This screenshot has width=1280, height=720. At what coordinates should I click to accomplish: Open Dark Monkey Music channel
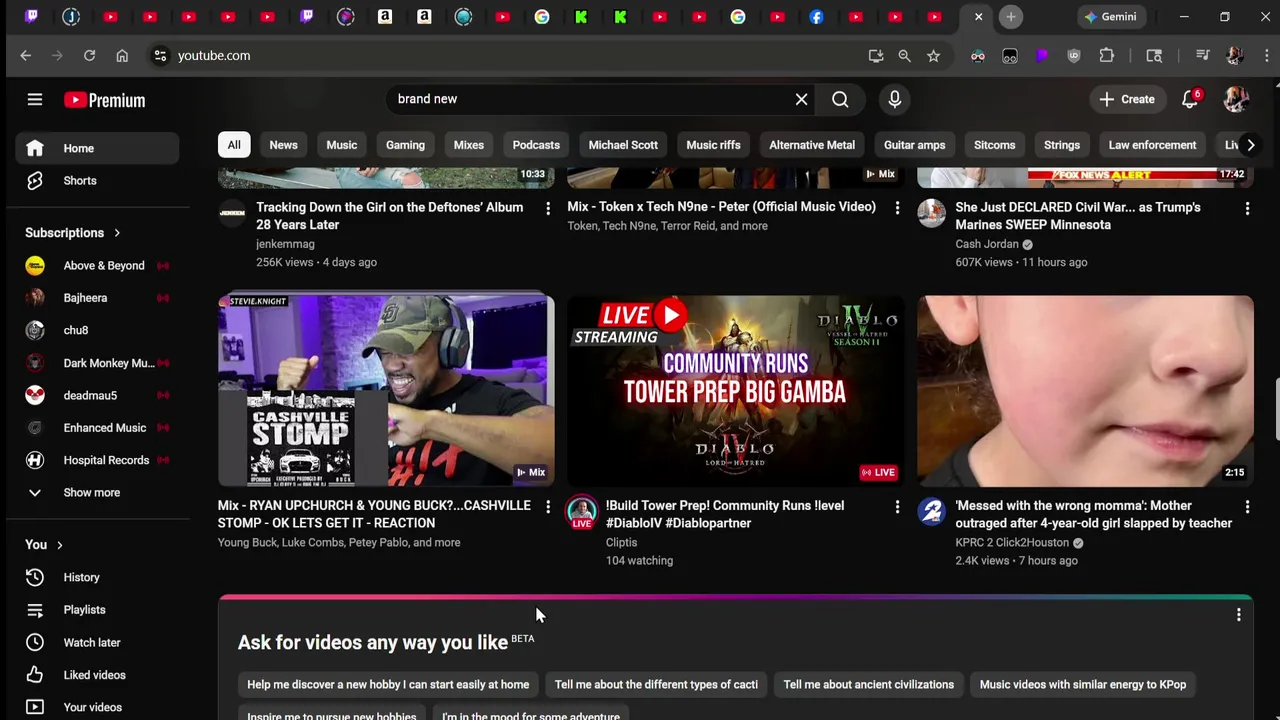tap(97, 363)
